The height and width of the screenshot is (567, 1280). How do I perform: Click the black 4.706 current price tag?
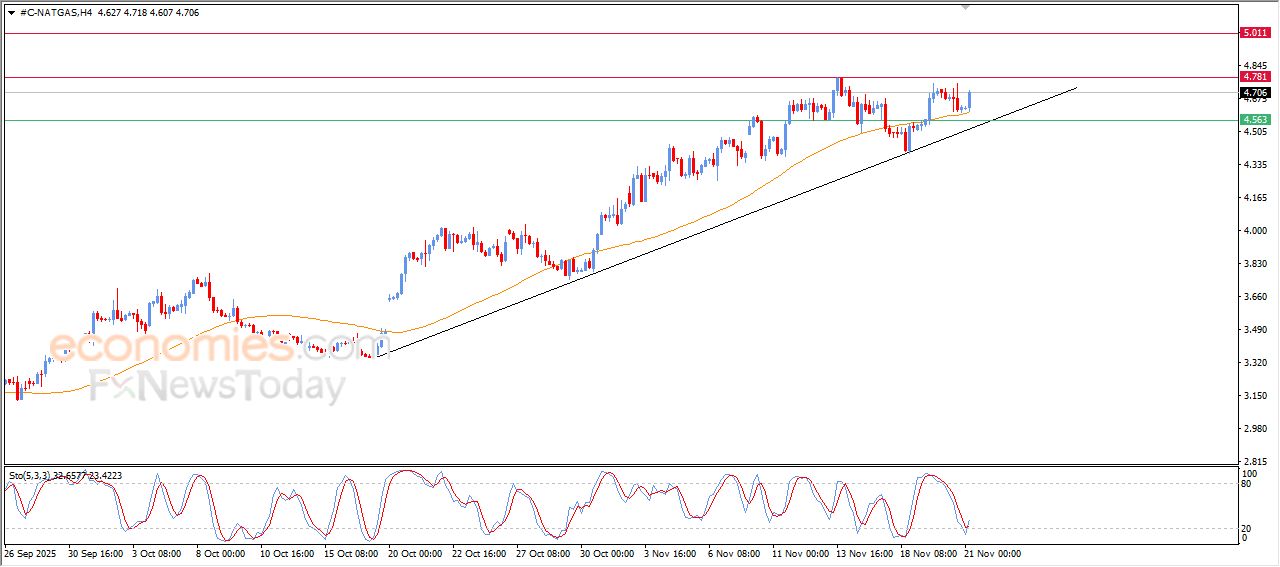(x=1254, y=92)
